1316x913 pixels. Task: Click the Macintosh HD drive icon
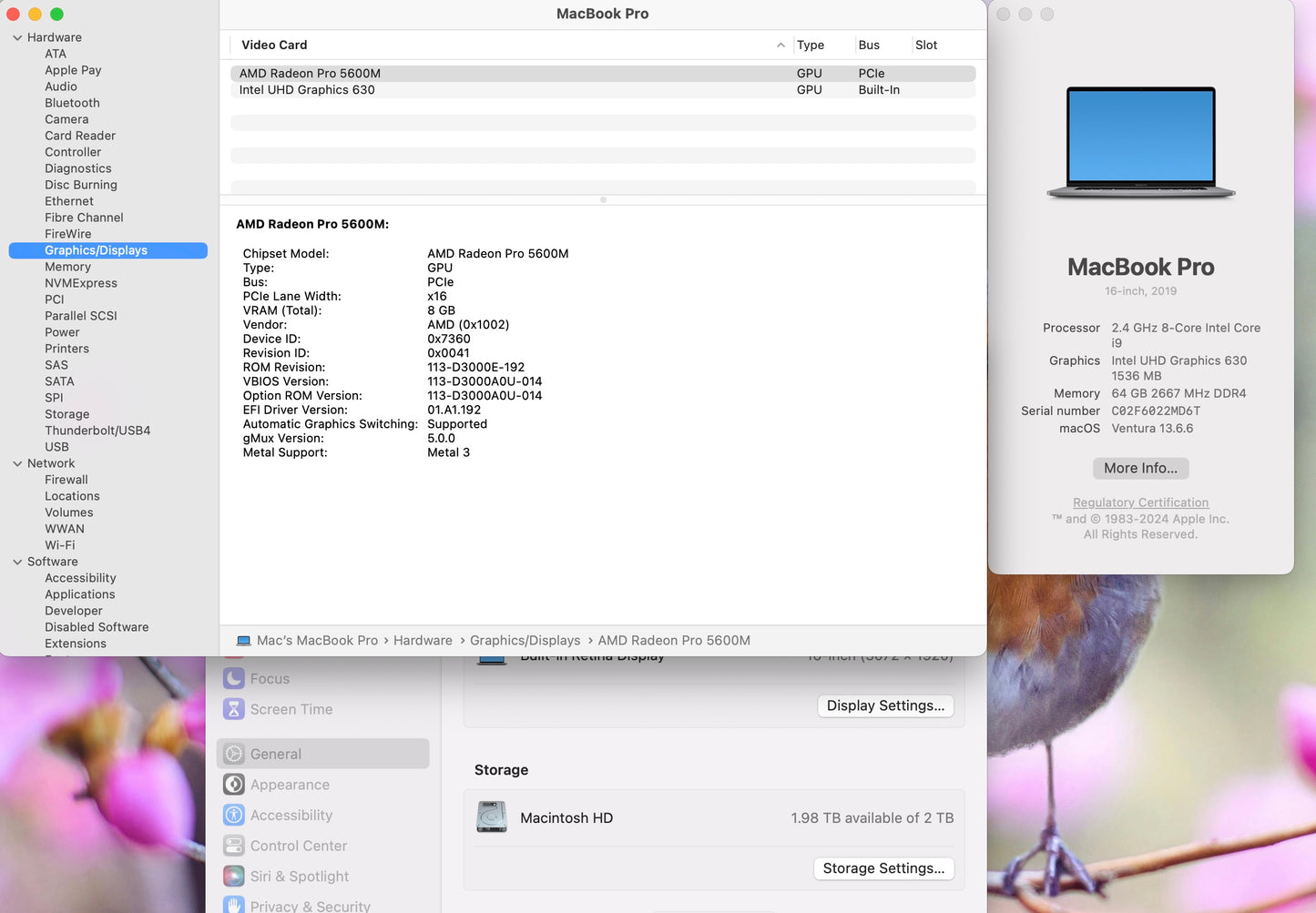click(493, 817)
